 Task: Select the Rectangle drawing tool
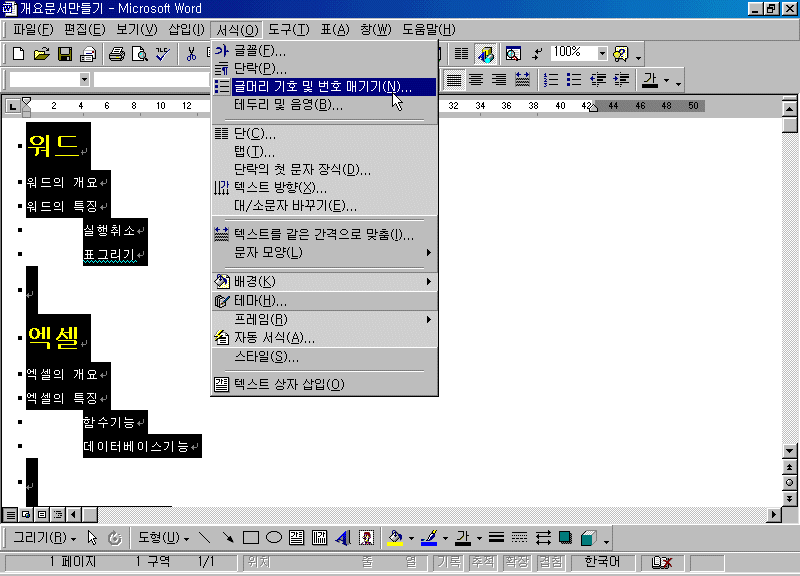(x=251, y=538)
